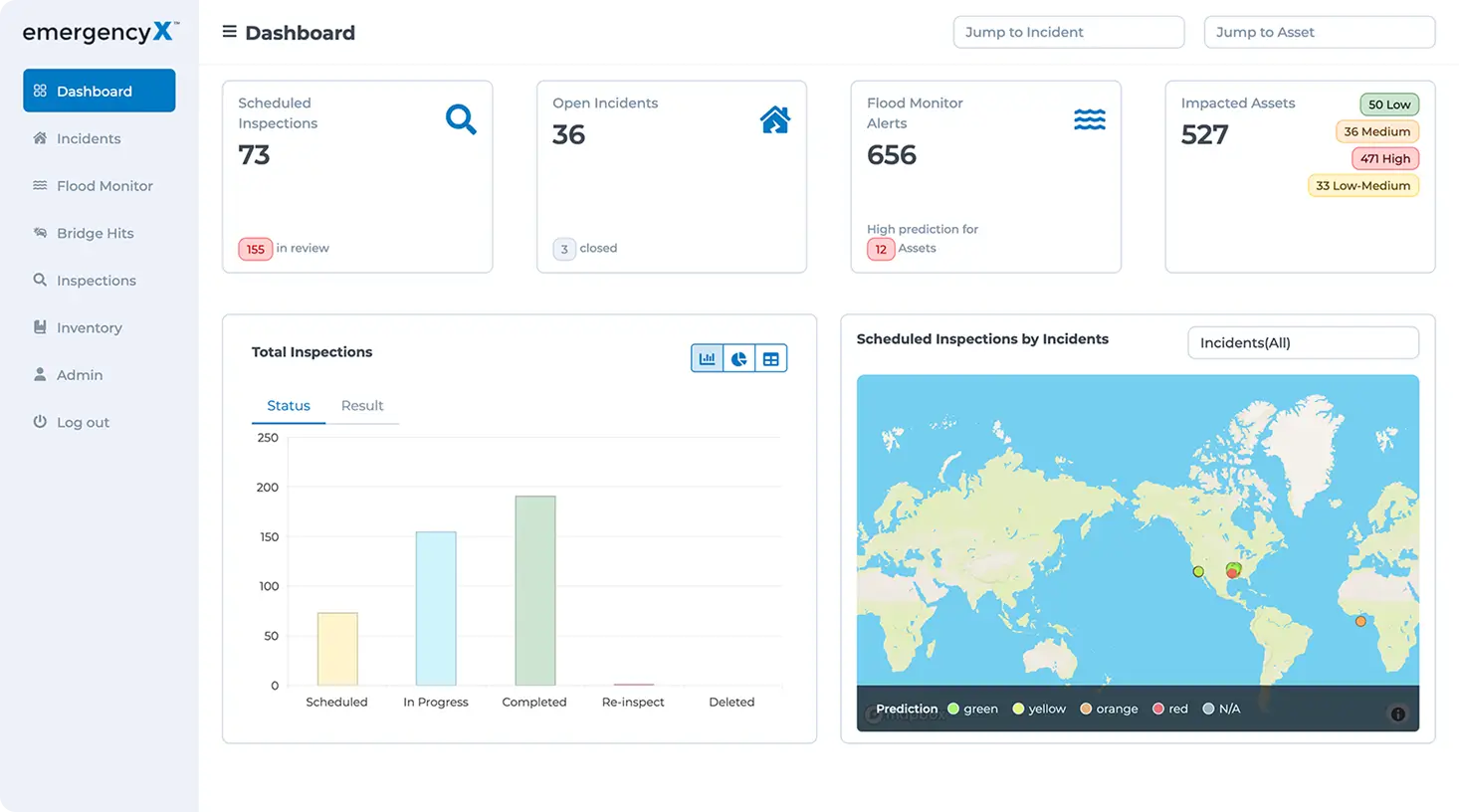Click the house icon on Open Incidents card
Image resolution: width=1459 pixels, height=812 pixels.
[x=775, y=118]
